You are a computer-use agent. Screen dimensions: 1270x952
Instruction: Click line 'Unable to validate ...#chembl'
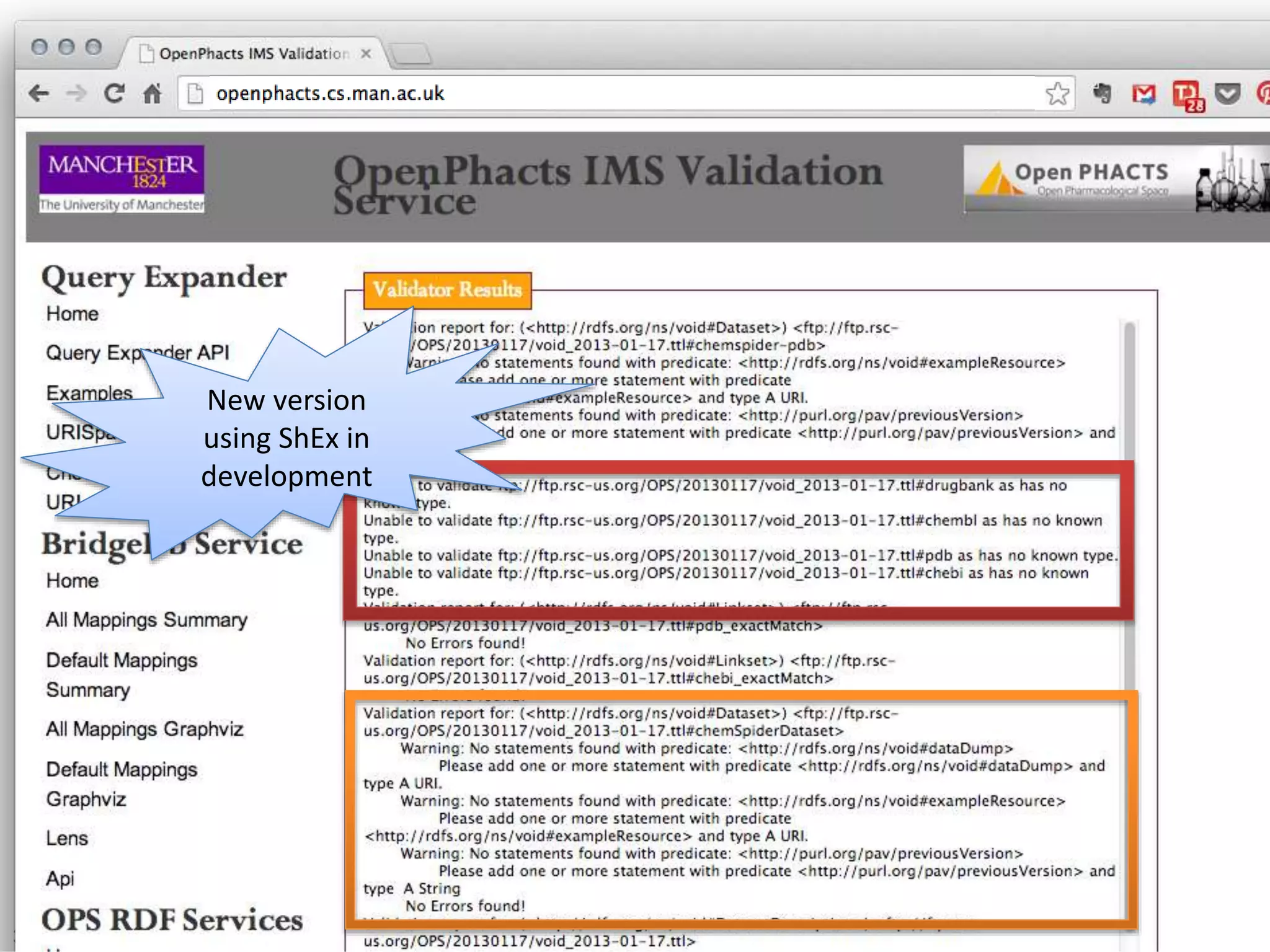(732, 529)
